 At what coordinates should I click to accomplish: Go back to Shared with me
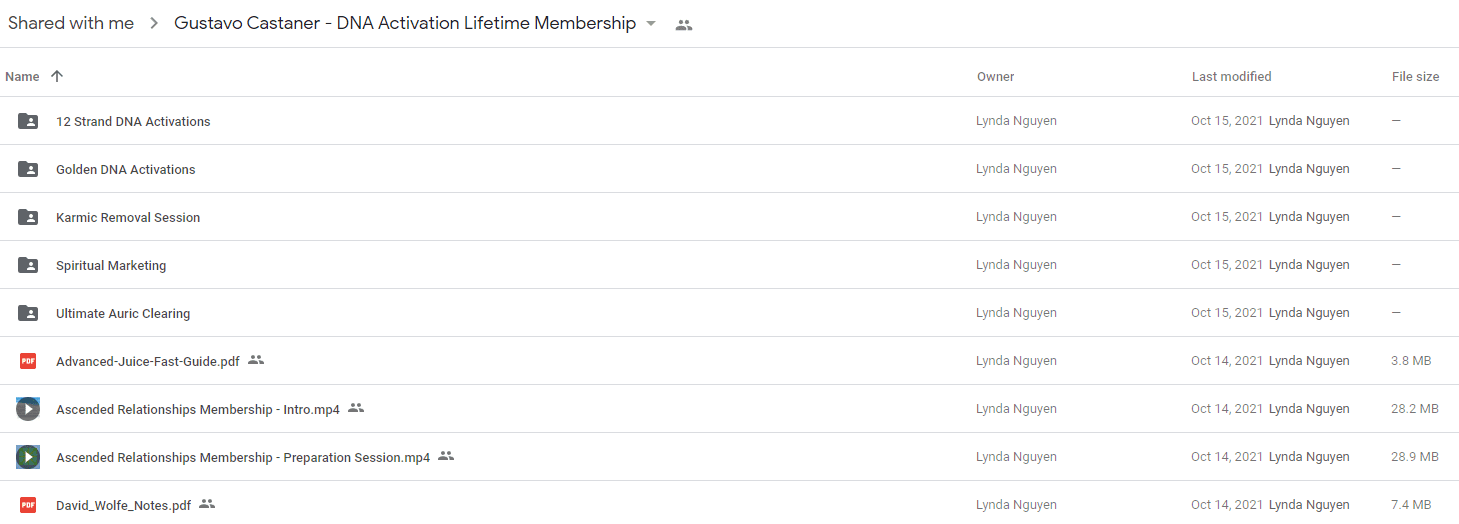71,24
